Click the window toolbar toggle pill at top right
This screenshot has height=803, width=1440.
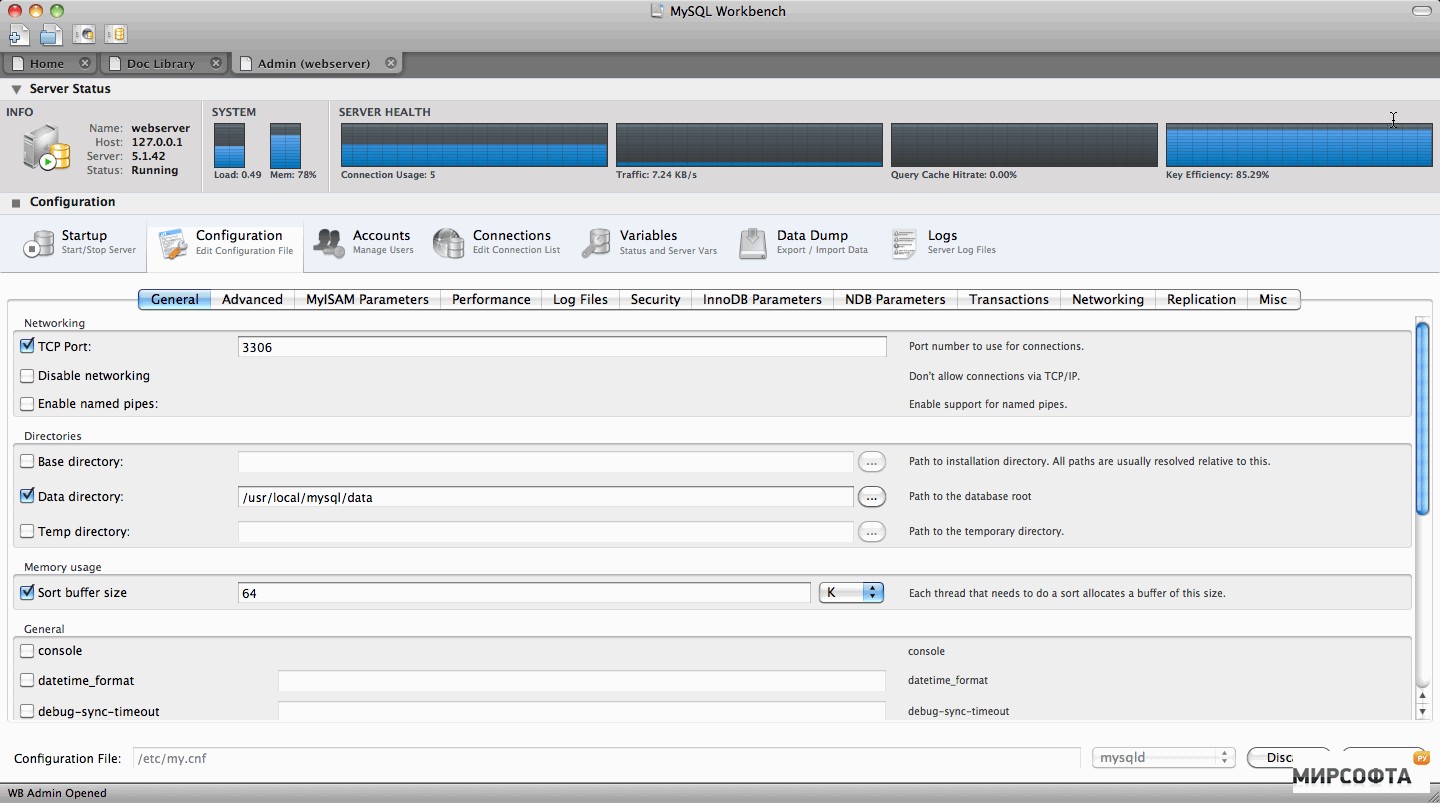click(x=1421, y=11)
